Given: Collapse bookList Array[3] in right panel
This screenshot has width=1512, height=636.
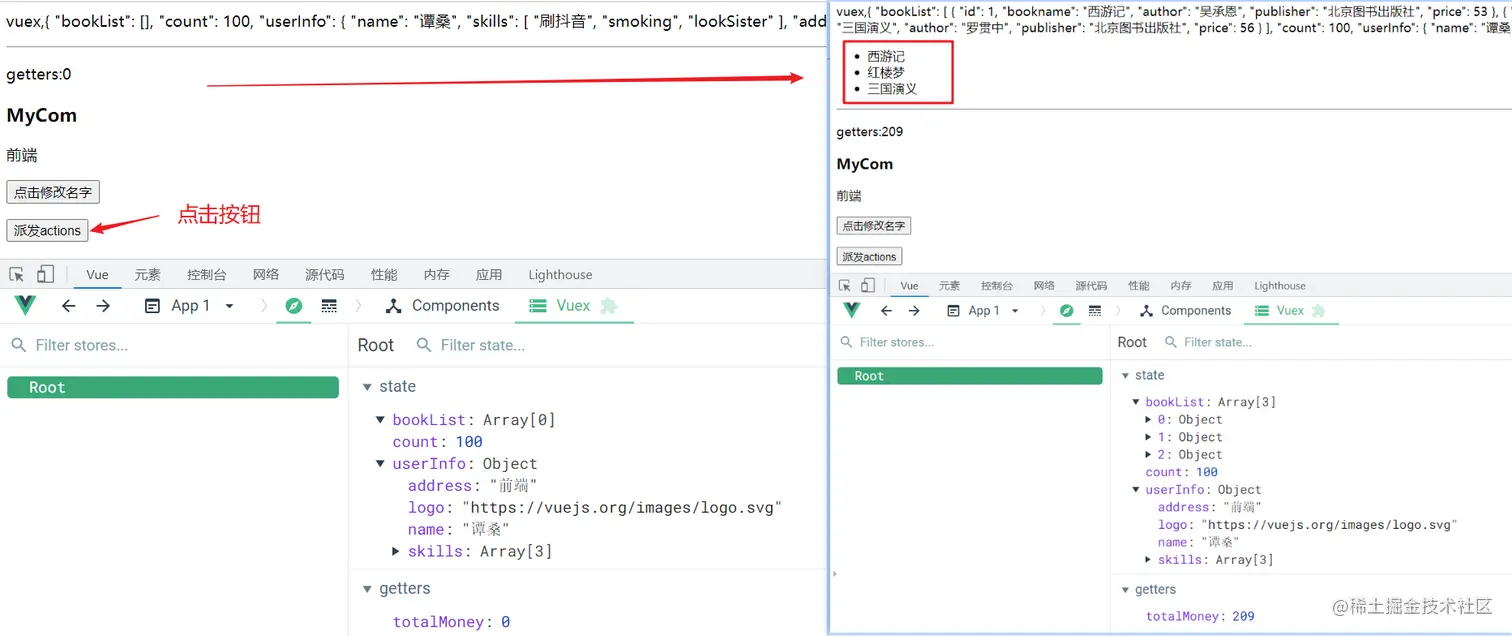Looking at the screenshot, I should click(1136, 402).
